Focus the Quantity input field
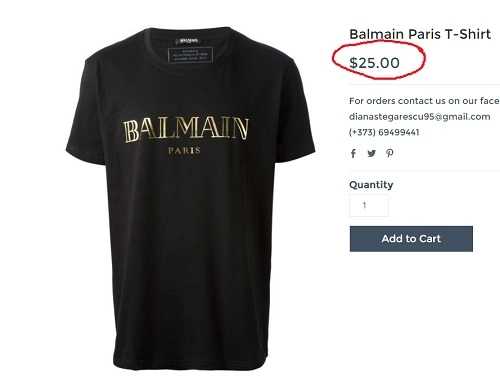500x377 pixels. (369, 205)
